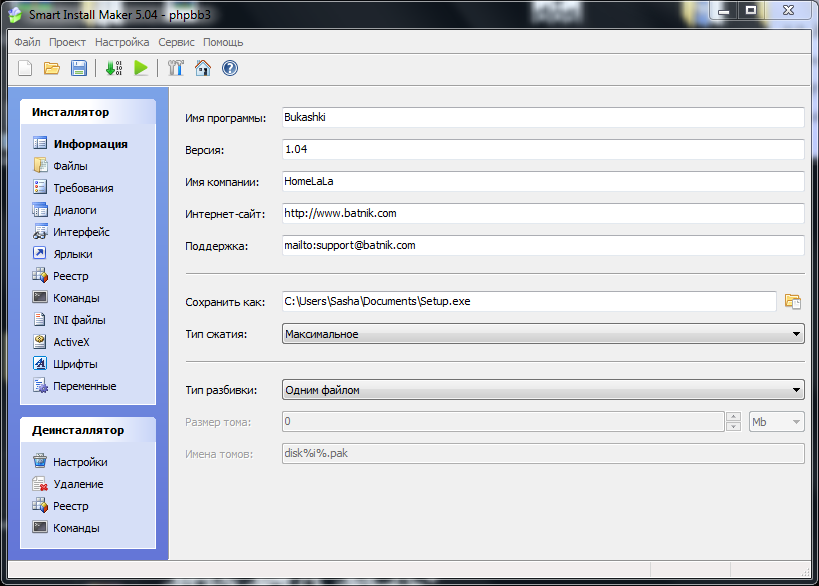
Task: Click the Run/Test green play icon
Action: pyautogui.click(x=141, y=68)
